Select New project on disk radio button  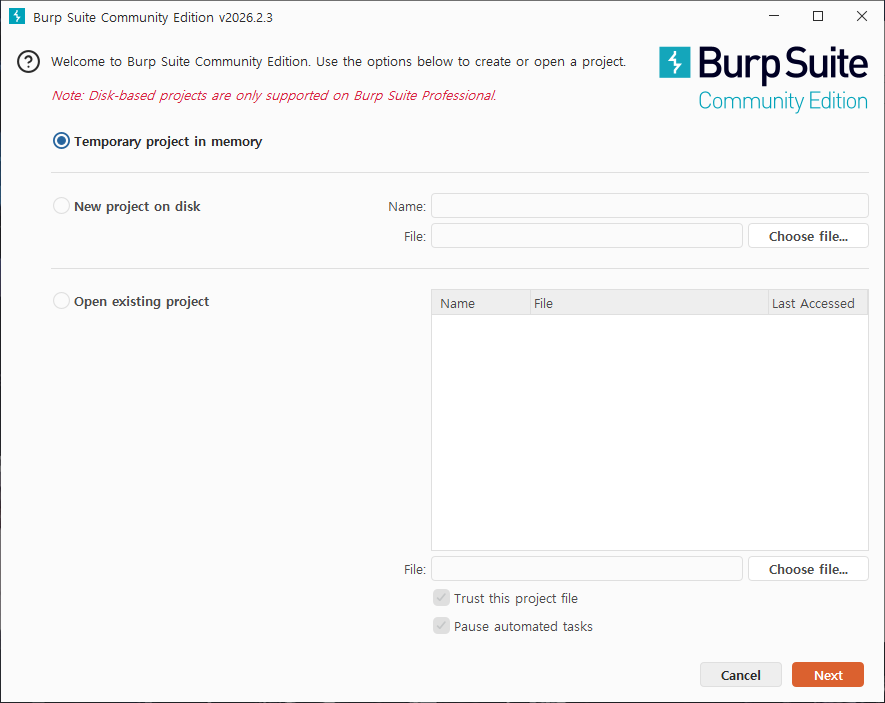[62, 206]
